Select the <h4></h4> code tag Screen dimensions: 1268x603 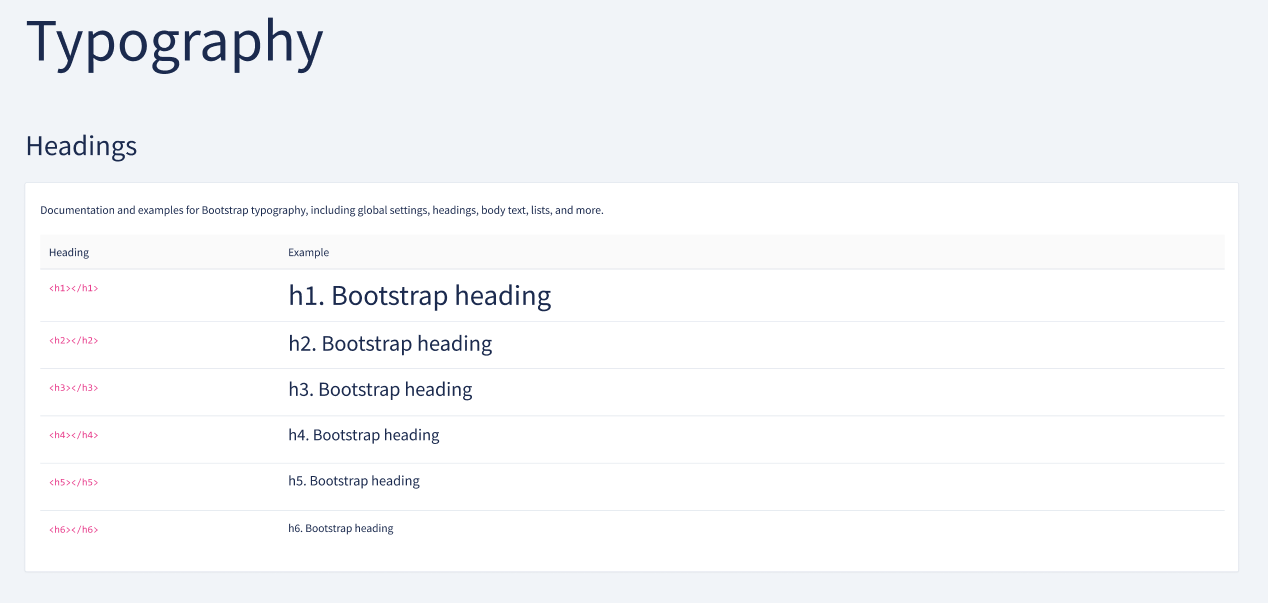pos(74,435)
